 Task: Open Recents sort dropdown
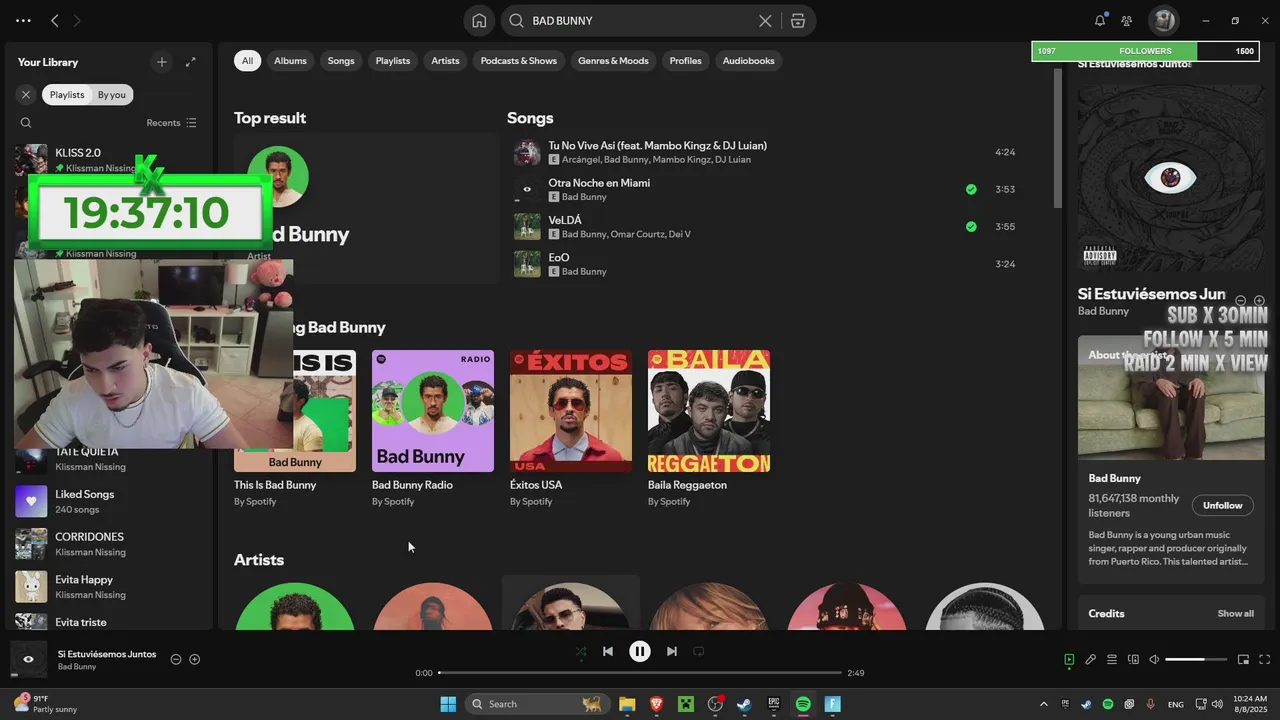tap(171, 123)
